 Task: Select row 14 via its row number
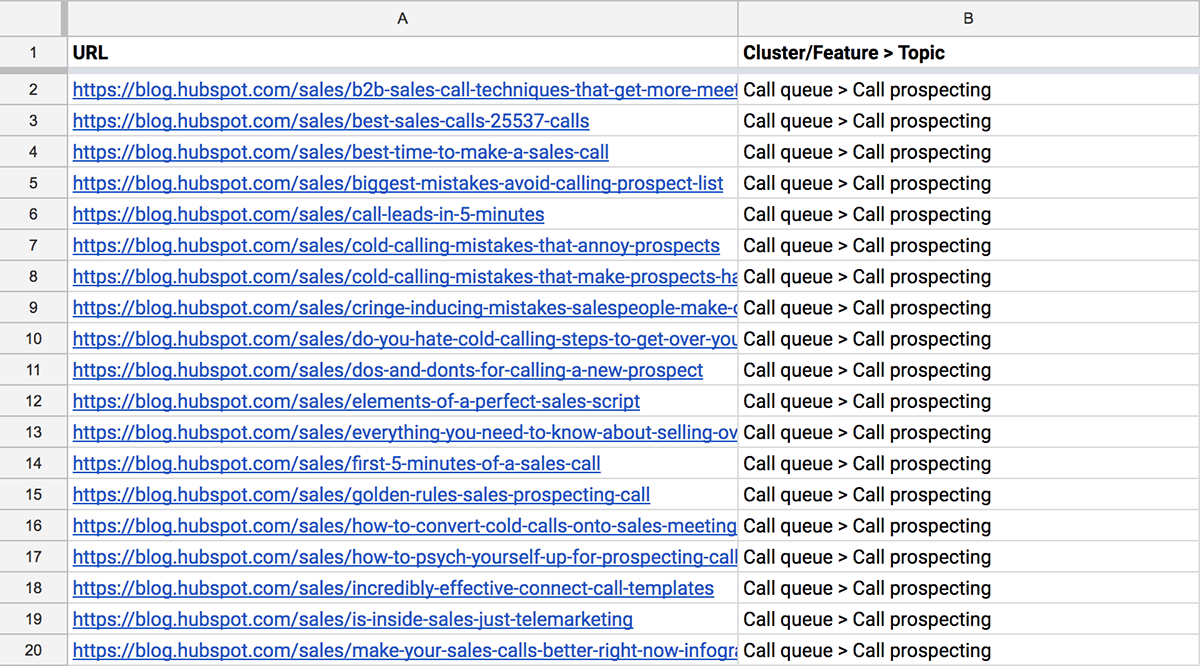coord(33,463)
